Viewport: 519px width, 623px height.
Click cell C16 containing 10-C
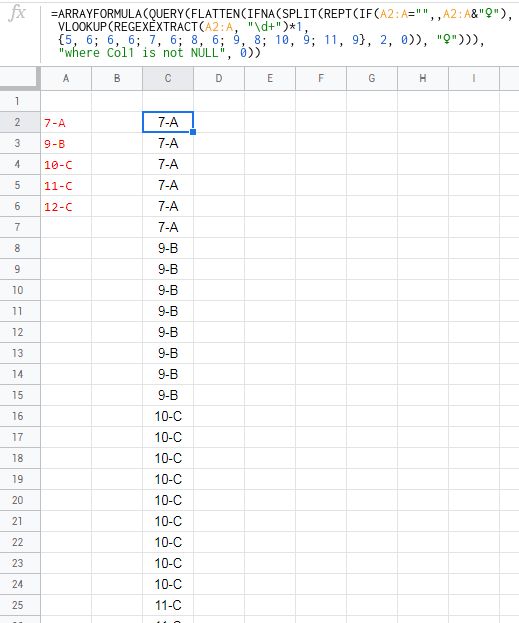click(168, 416)
